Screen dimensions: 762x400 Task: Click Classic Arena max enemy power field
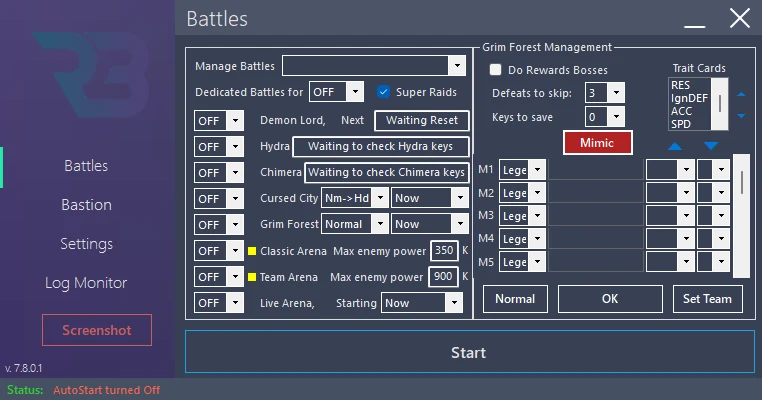point(444,250)
